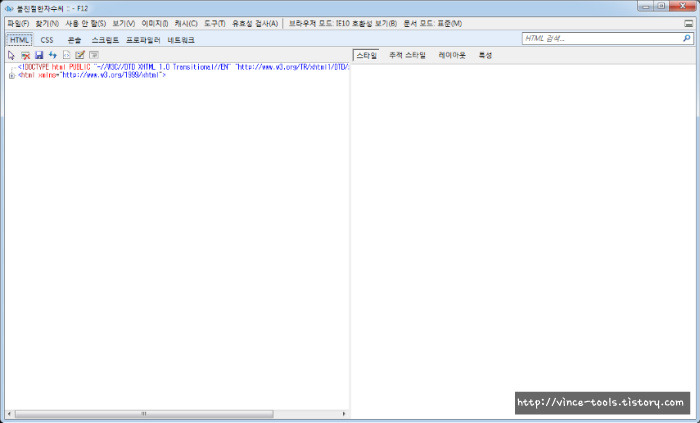Screen dimensions: 700x423
Task: Click the horizontal scrollbar thumb in HTML pane
Action: tap(144, 414)
